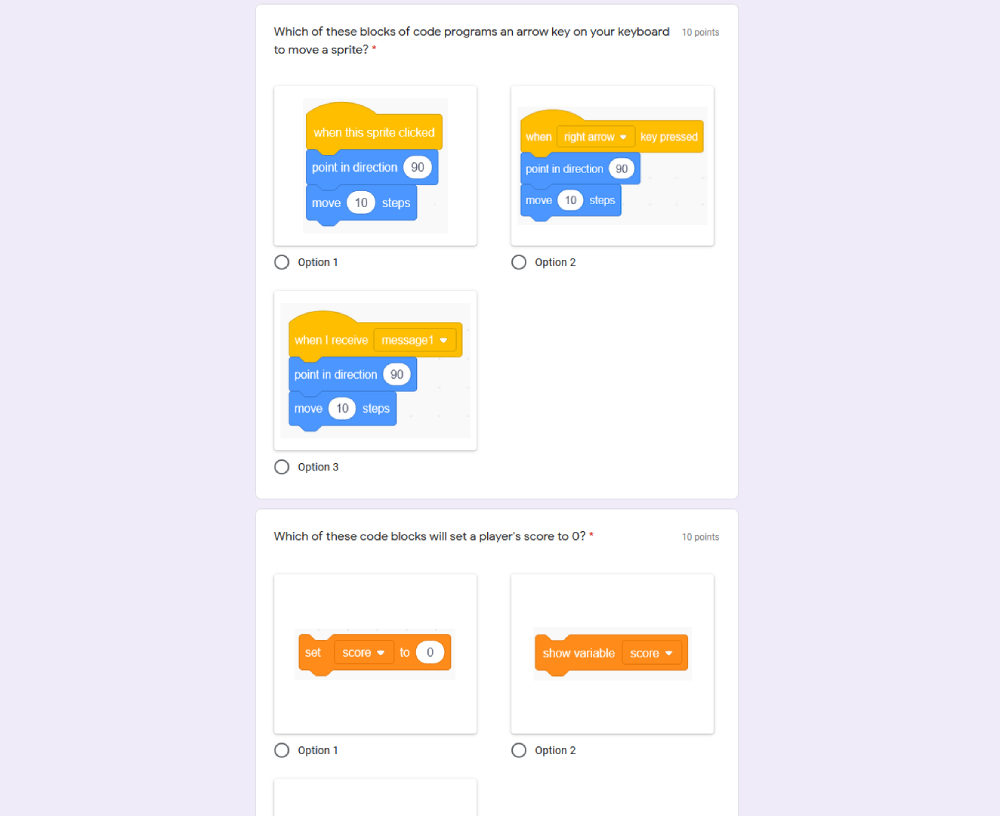The width and height of the screenshot is (1000, 816).
Task: Click the 'set score to 0' block image
Action: pos(375,654)
